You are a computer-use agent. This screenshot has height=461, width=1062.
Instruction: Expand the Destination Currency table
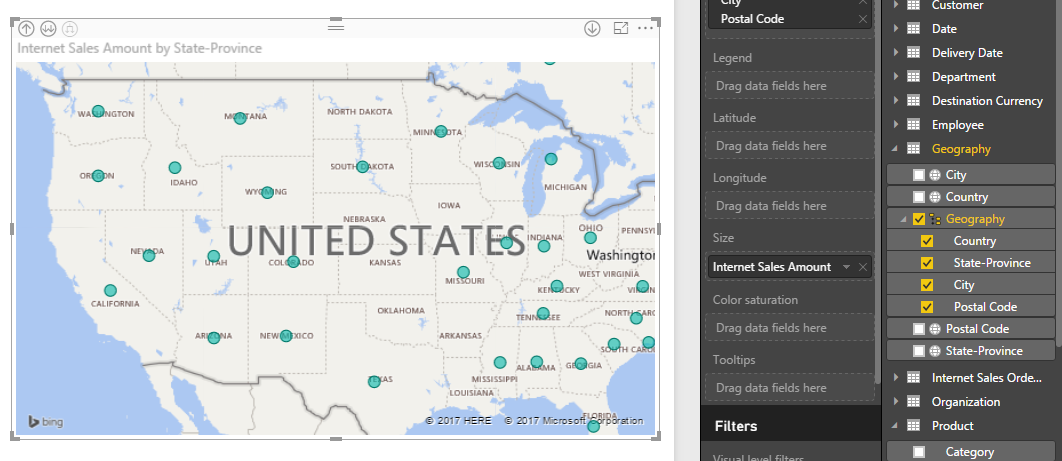pyautogui.click(x=896, y=101)
